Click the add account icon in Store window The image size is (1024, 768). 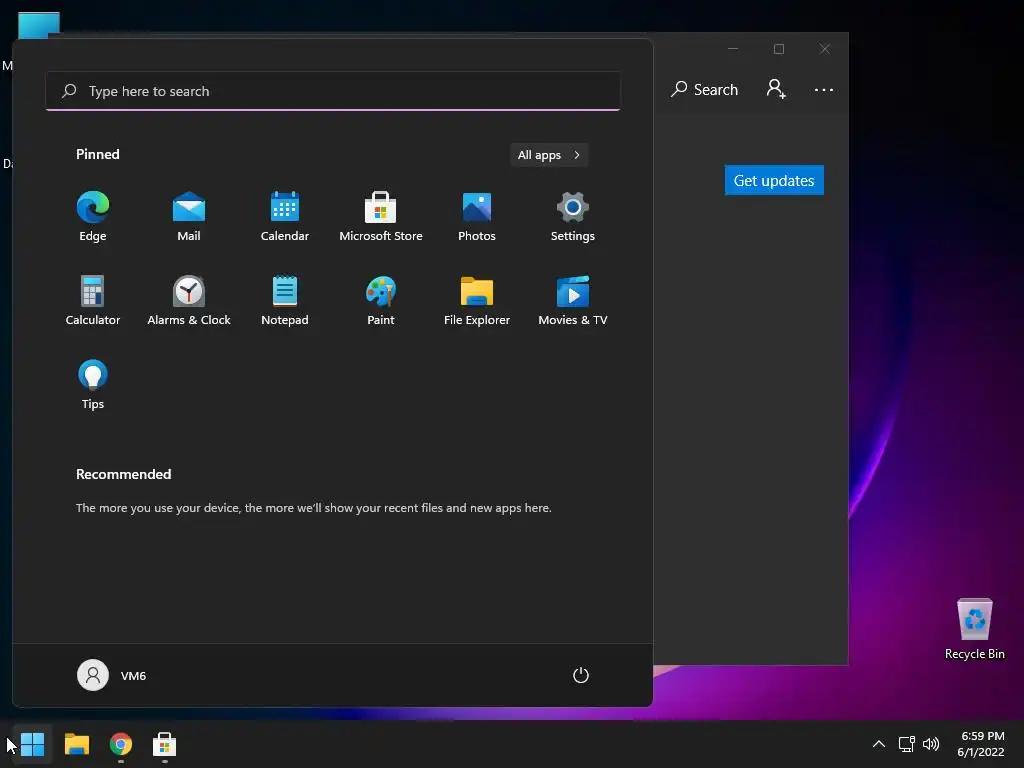pos(776,89)
